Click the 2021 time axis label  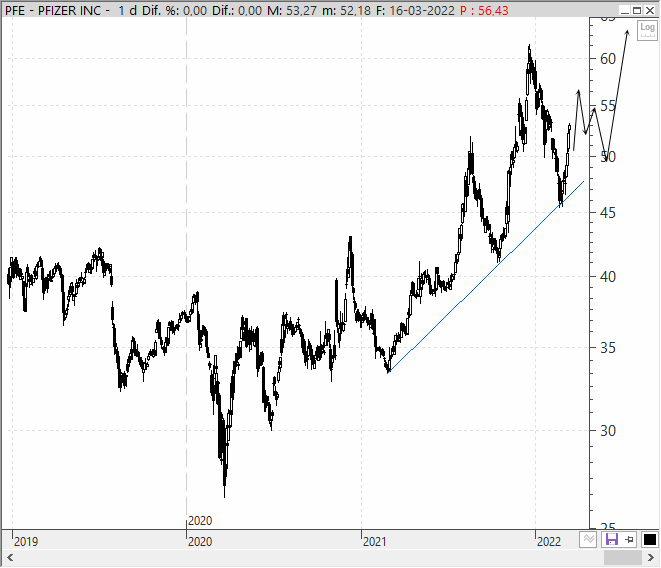375,541
